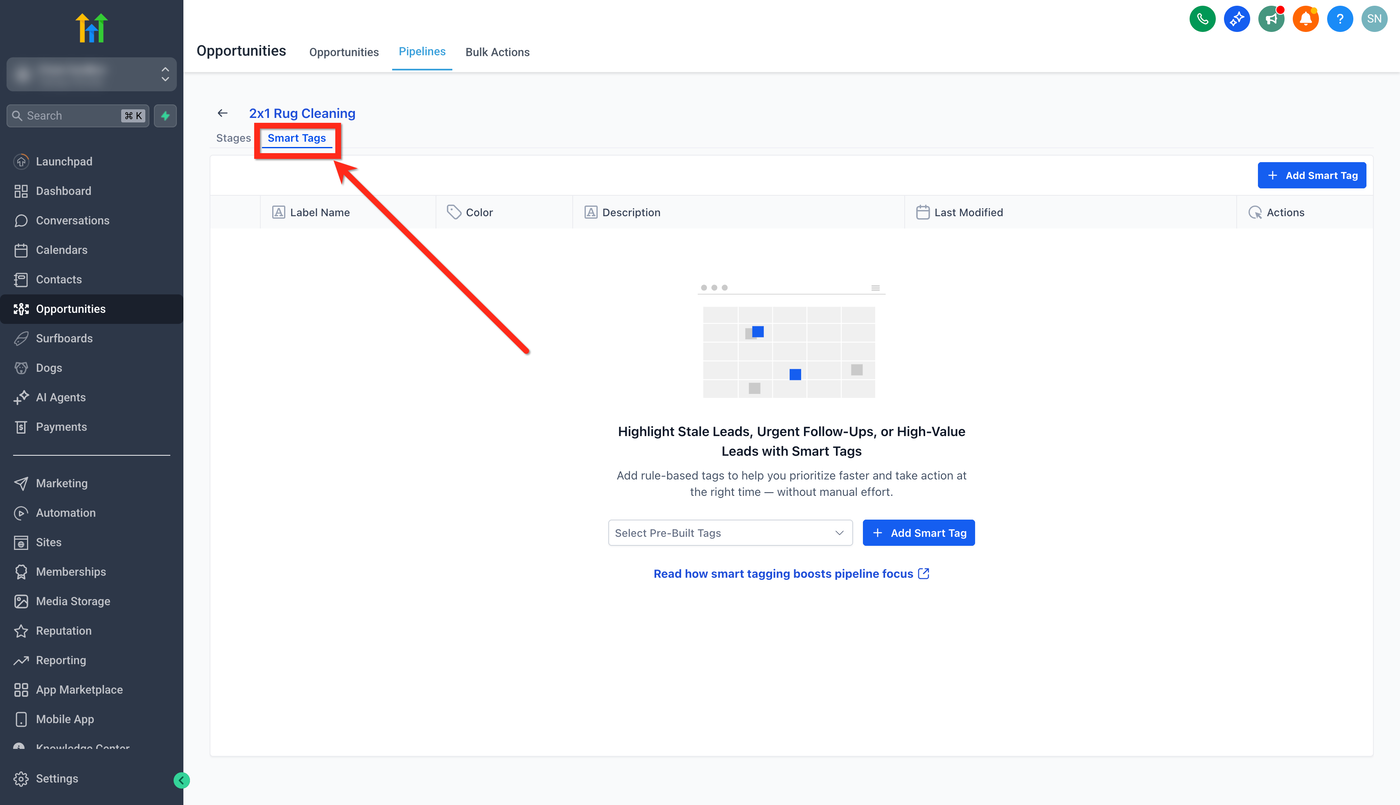Screen dimensions: 1400x805
Task: Click the blue AI sparkle icon in header
Action: [1237, 18]
